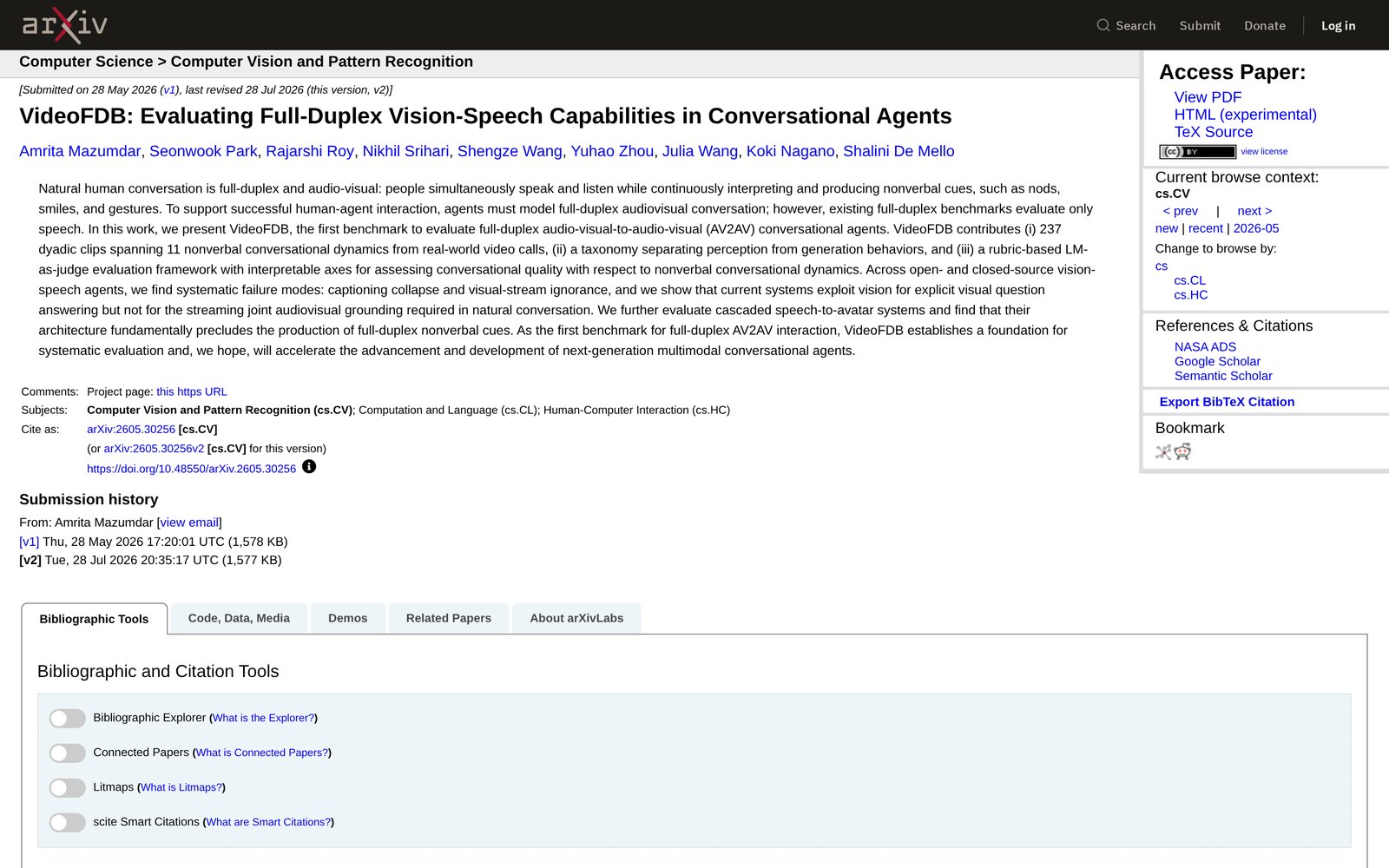This screenshot has height=868, width=1389.
Task: Switch to Code, Data, Media tab
Action: coord(239,618)
